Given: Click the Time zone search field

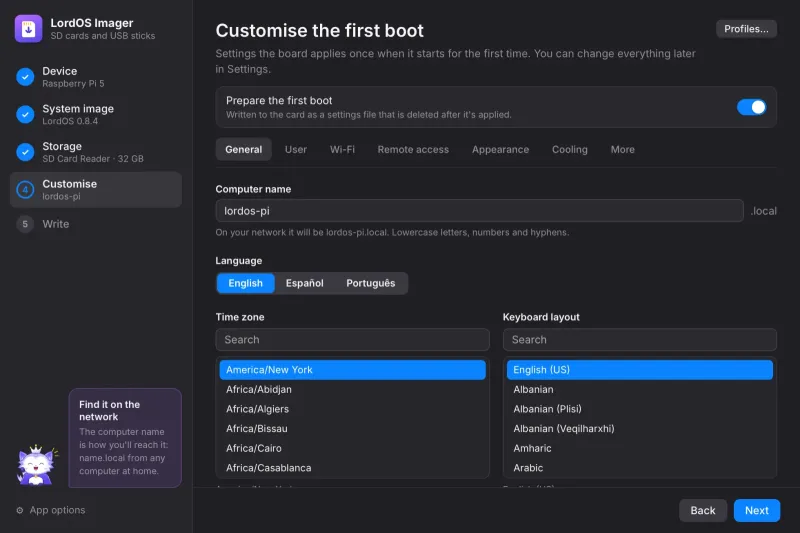Looking at the screenshot, I should (x=353, y=340).
